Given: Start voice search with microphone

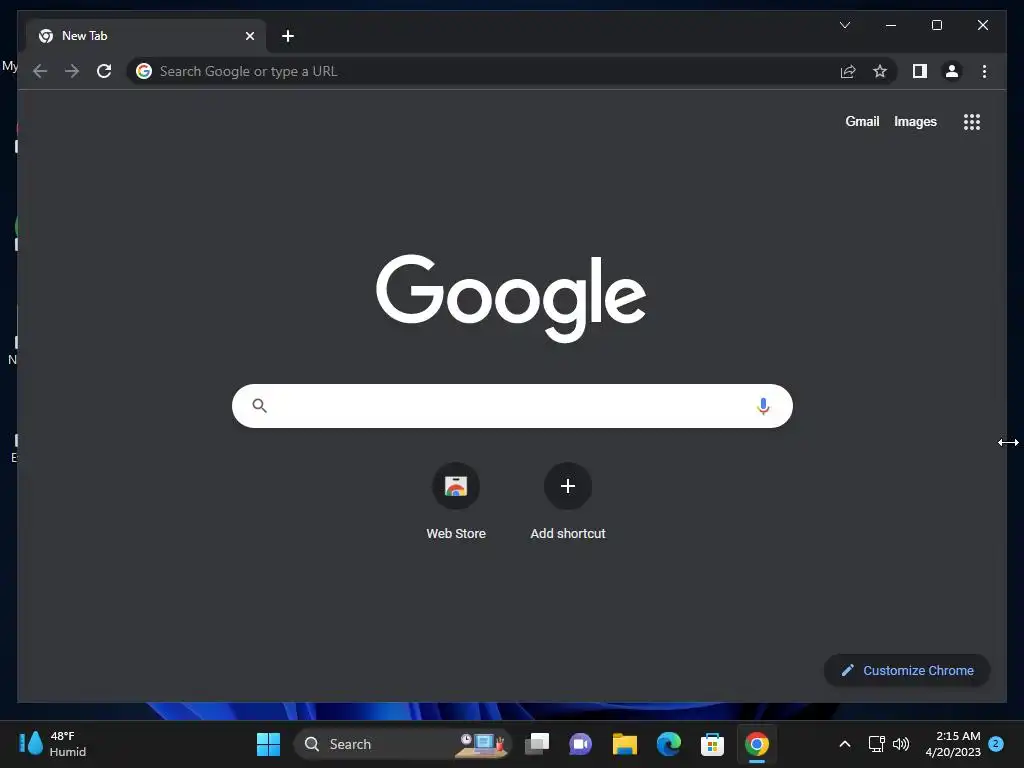Looking at the screenshot, I should tap(763, 406).
